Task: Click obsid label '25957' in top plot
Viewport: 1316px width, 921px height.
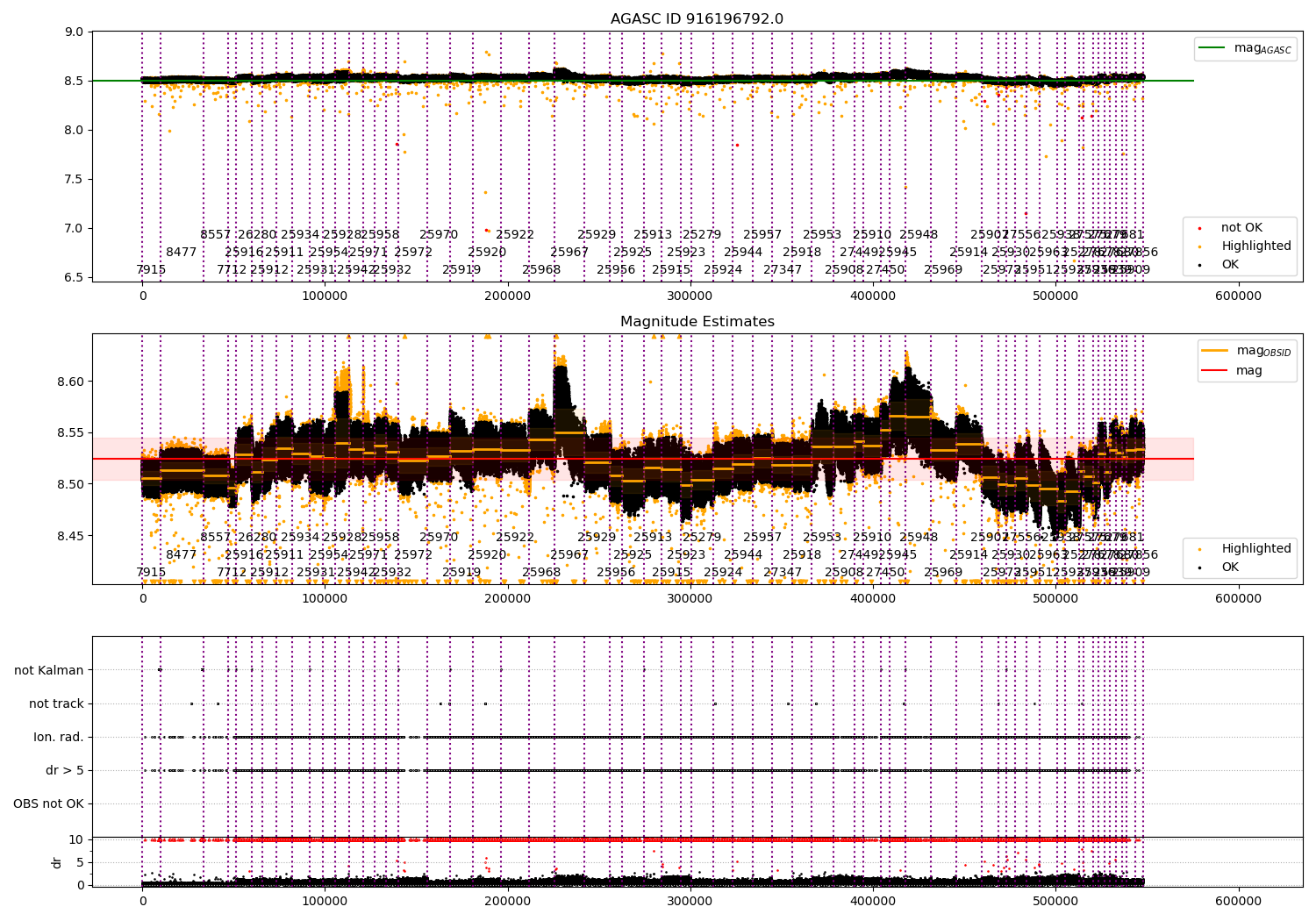Action: click(762, 235)
